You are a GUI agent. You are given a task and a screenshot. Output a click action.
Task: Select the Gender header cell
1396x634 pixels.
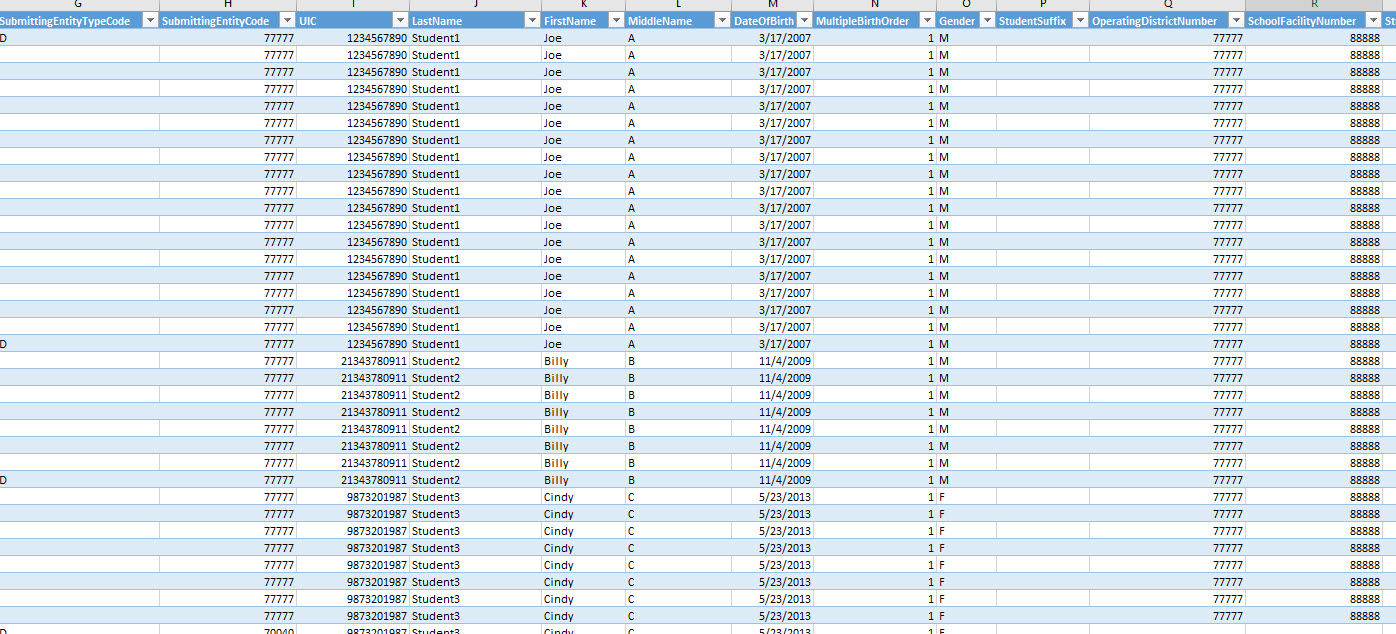(966, 21)
